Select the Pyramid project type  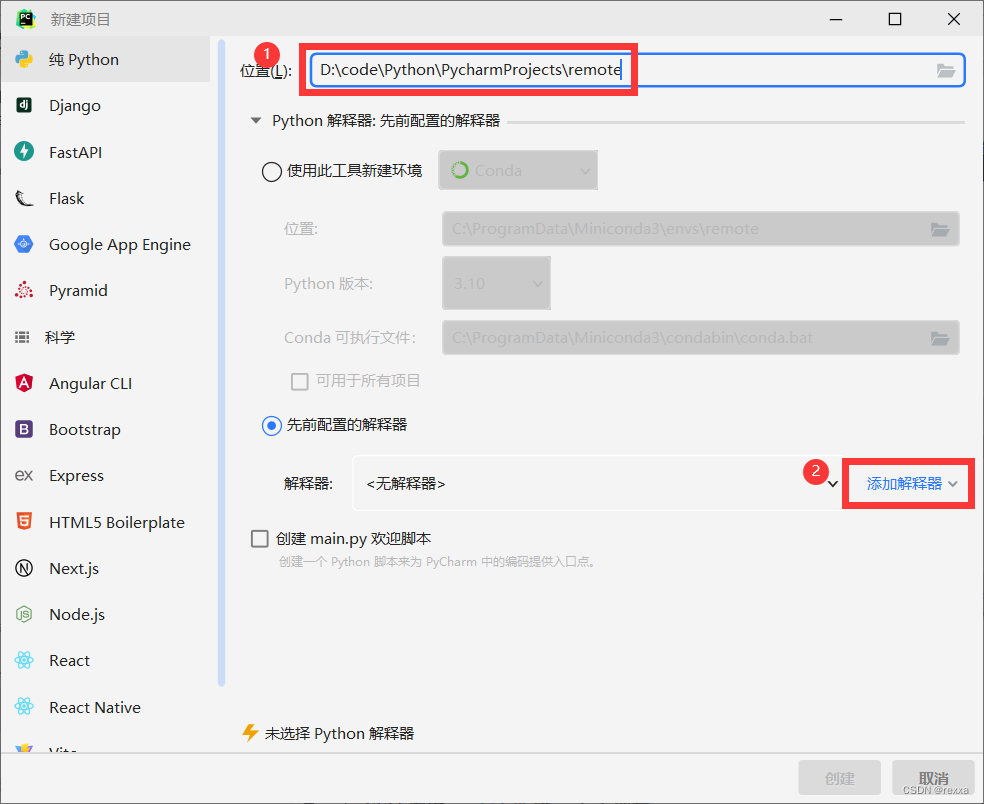tap(105, 291)
